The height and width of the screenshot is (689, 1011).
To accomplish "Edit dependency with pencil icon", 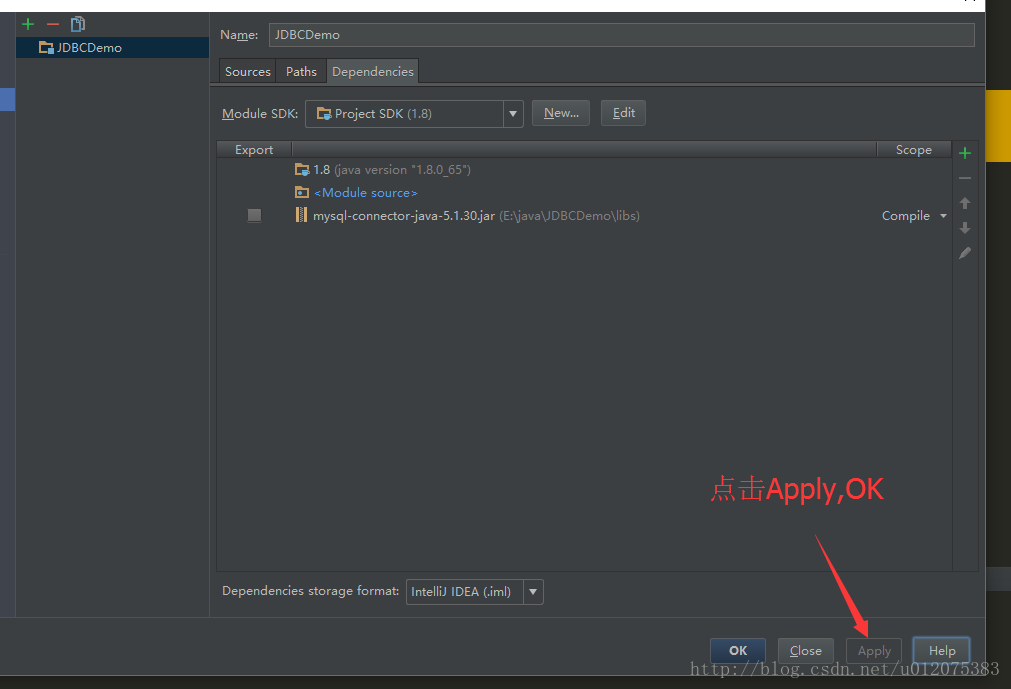I will (x=965, y=253).
